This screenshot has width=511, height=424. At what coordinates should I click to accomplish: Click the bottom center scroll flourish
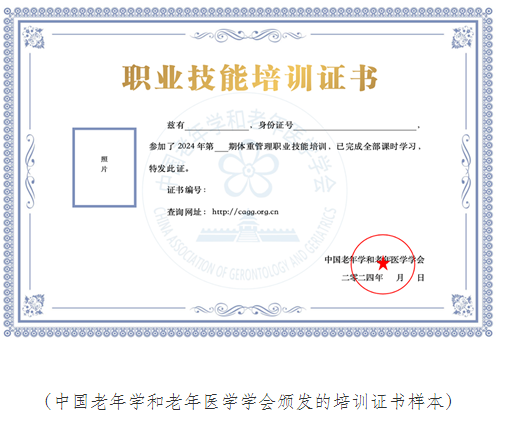tap(248, 309)
